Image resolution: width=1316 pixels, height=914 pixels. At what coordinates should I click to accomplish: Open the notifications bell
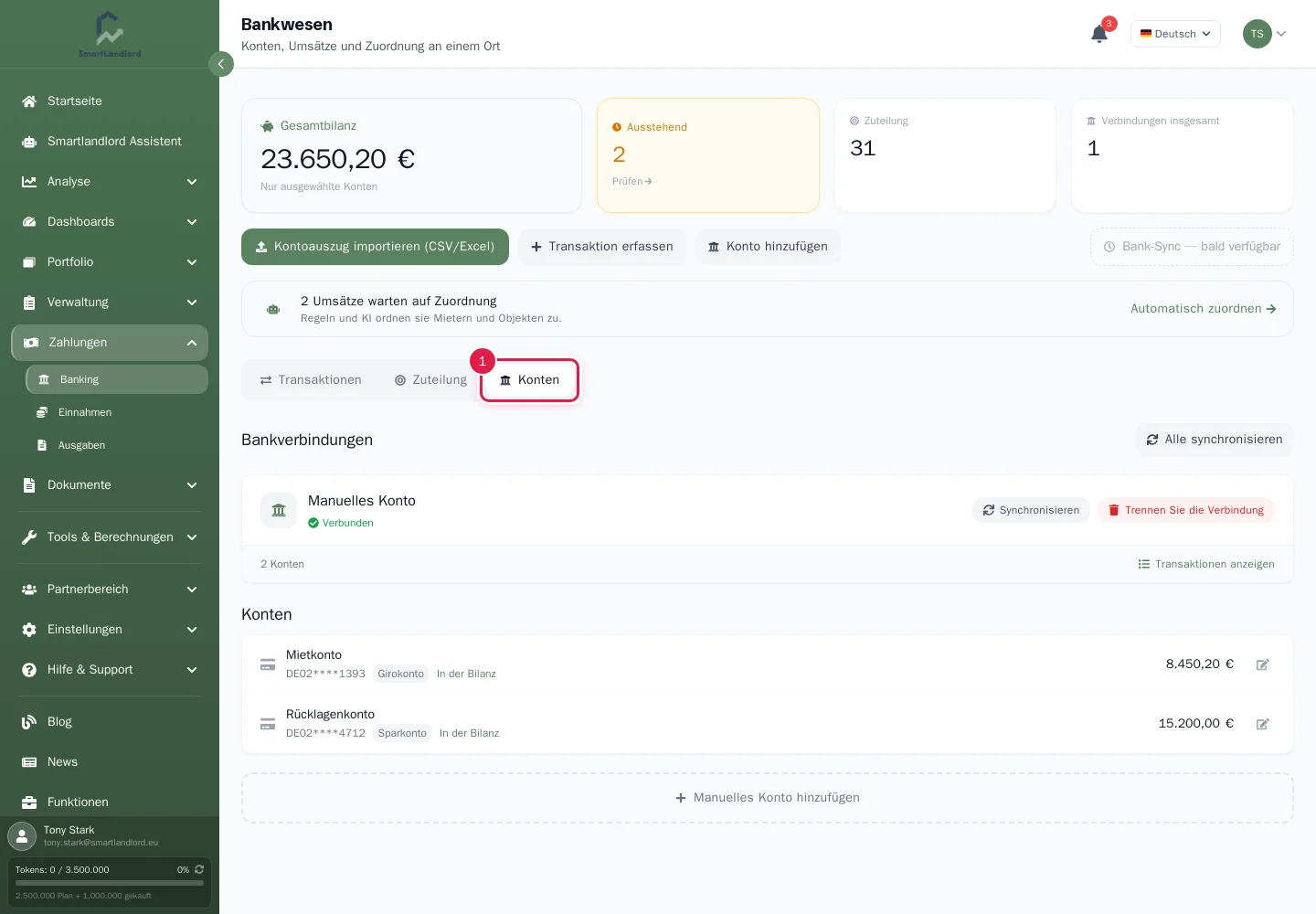click(x=1099, y=34)
